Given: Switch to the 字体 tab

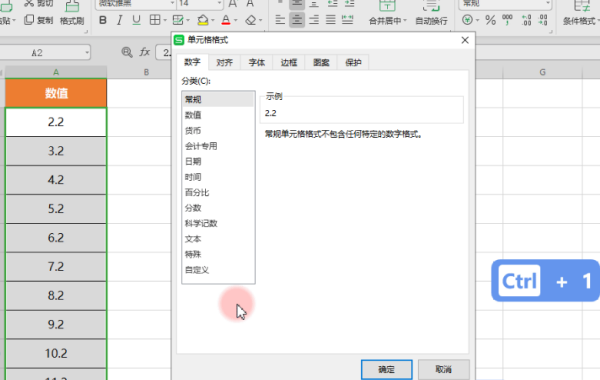Looking at the screenshot, I should point(257,63).
